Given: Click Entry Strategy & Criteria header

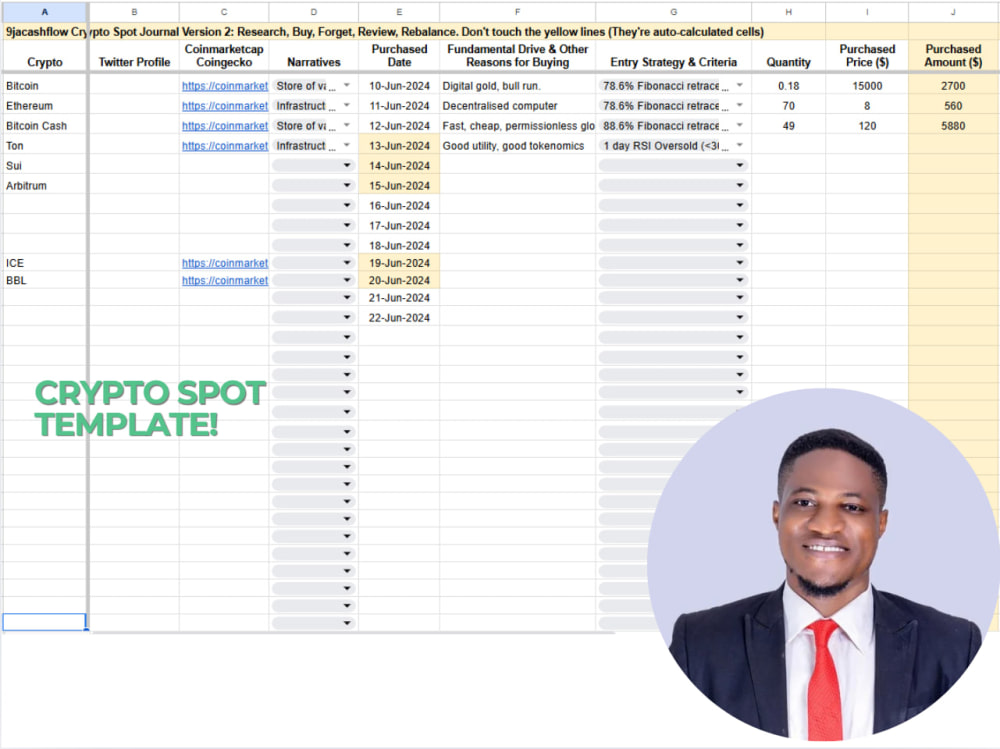Looking at the screenshot, I should click(x=673, y=56).
